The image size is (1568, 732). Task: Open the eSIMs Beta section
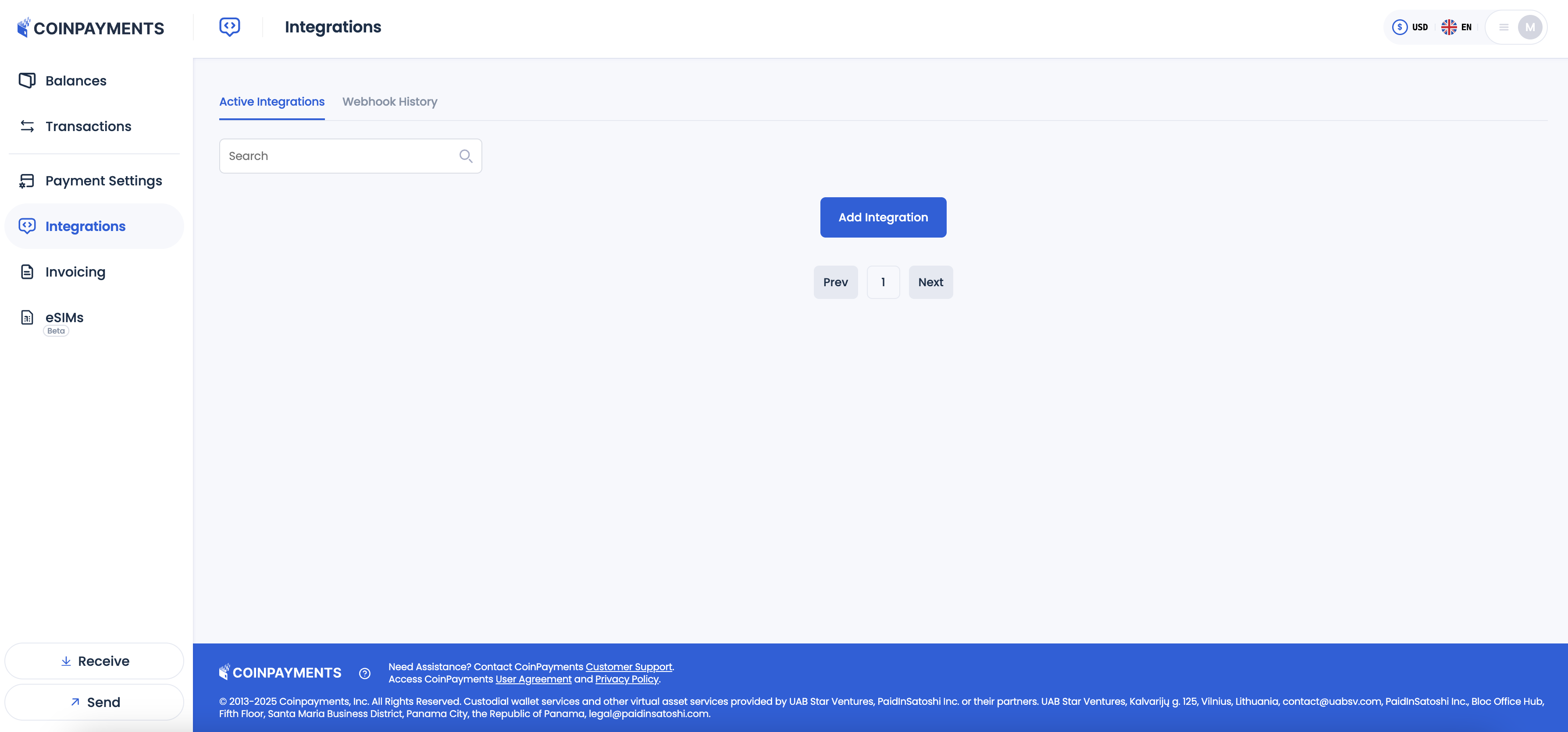(64, 318)
